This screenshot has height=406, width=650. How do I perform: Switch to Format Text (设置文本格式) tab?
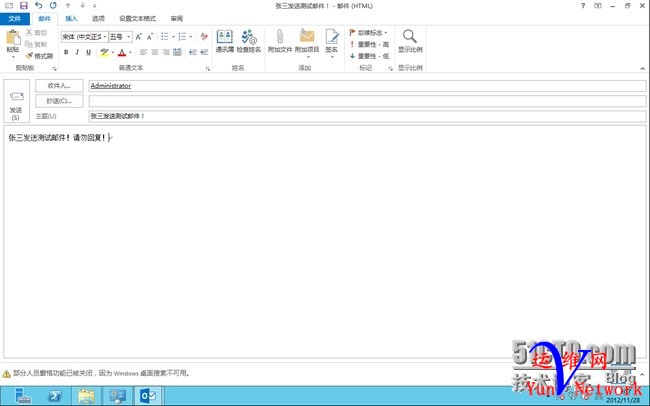click(137, 19)
